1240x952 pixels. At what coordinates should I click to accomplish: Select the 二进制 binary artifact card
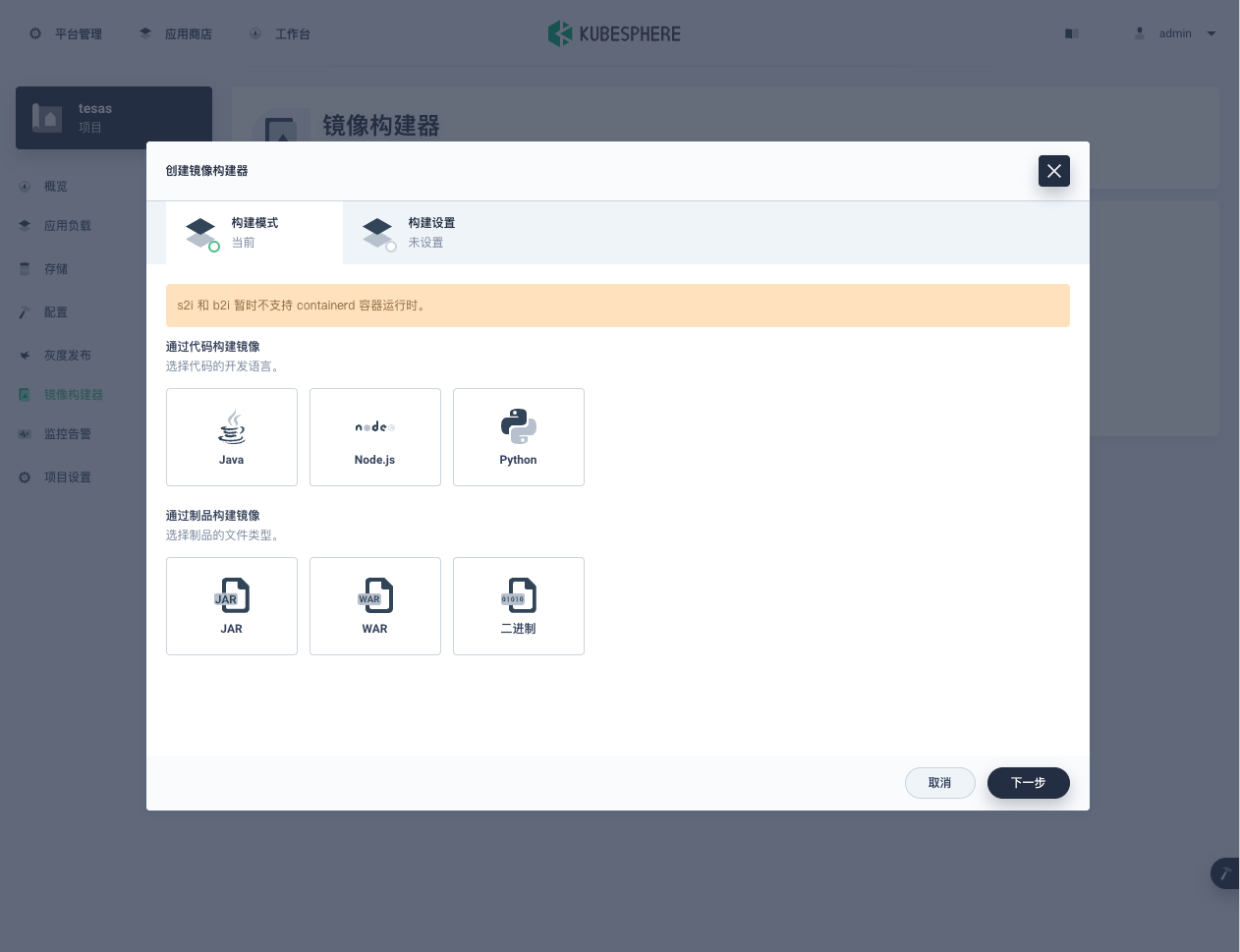(x=519, y=606)
